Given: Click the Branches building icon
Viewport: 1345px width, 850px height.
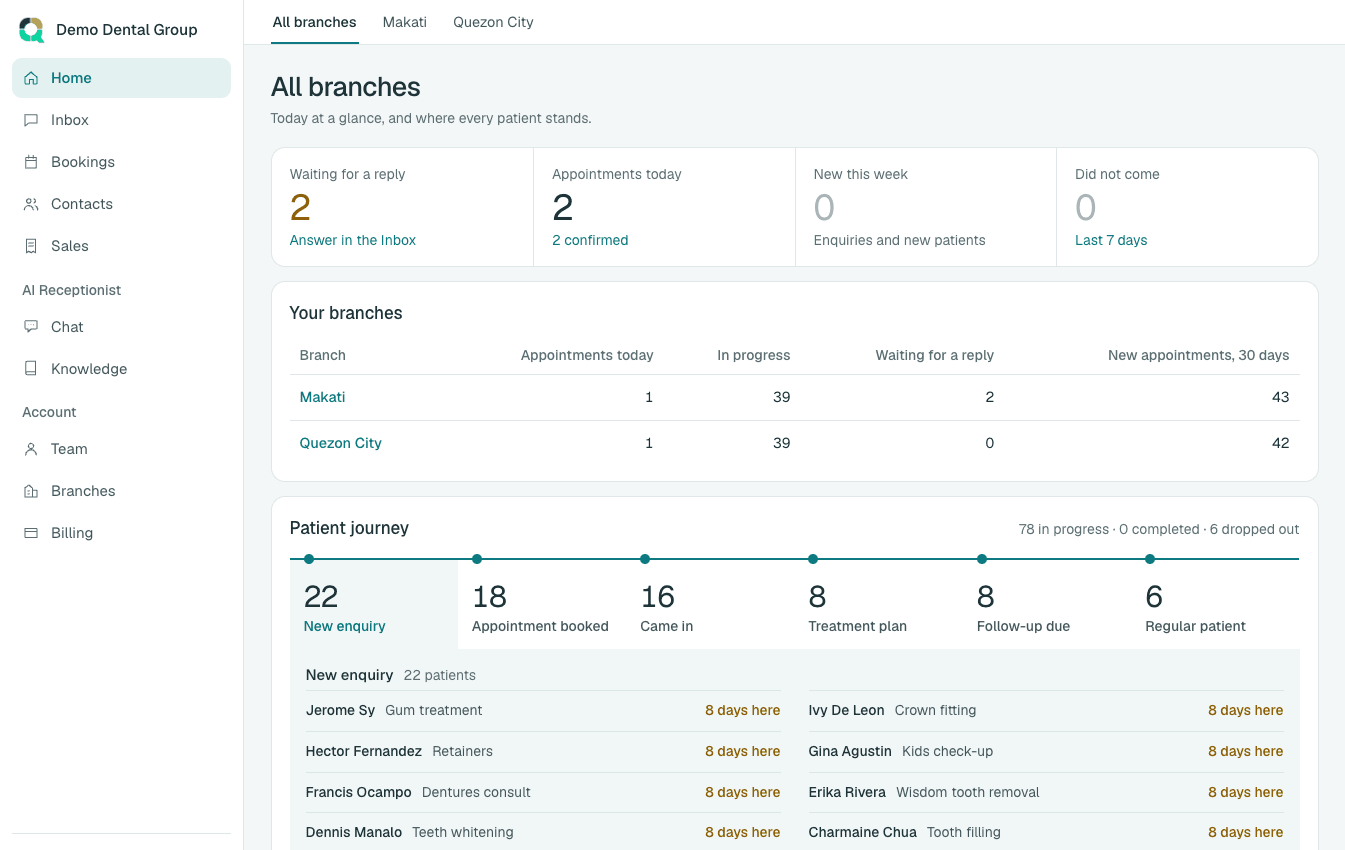Looking at the screenshot, I should (31, 491).
